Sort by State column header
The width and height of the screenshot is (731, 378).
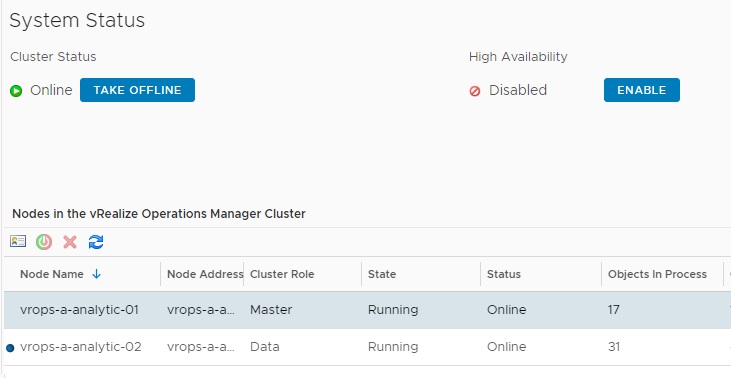[x=382, y=274]
